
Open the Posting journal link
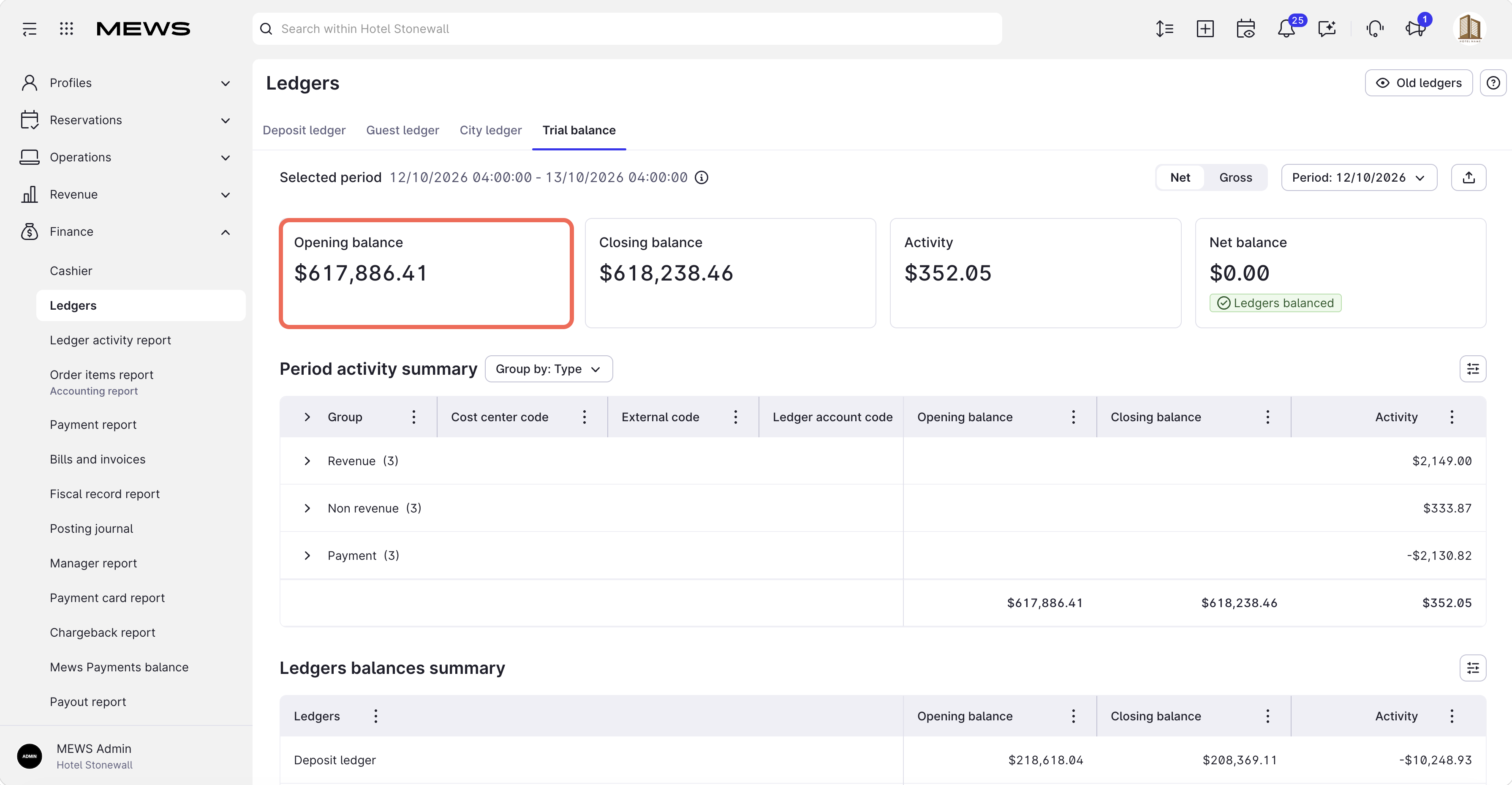[92, 529]
